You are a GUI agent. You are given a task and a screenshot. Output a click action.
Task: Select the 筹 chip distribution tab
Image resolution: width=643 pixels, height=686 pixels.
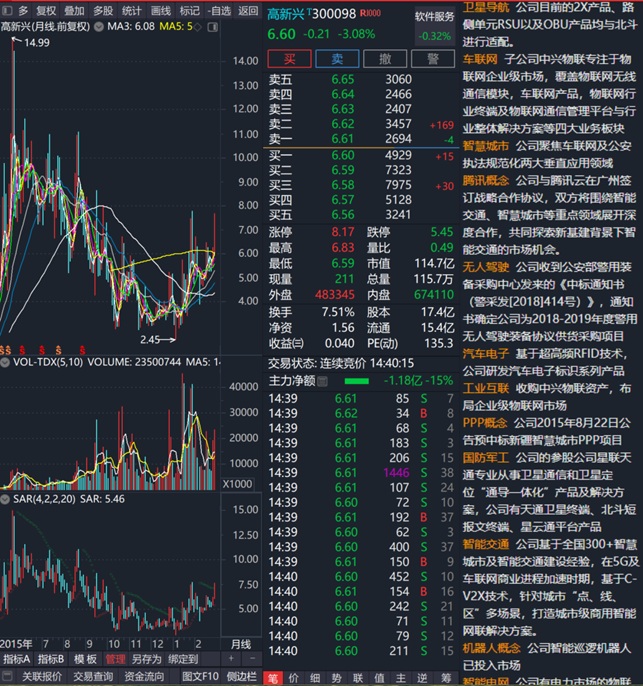(x=445, y=679)
